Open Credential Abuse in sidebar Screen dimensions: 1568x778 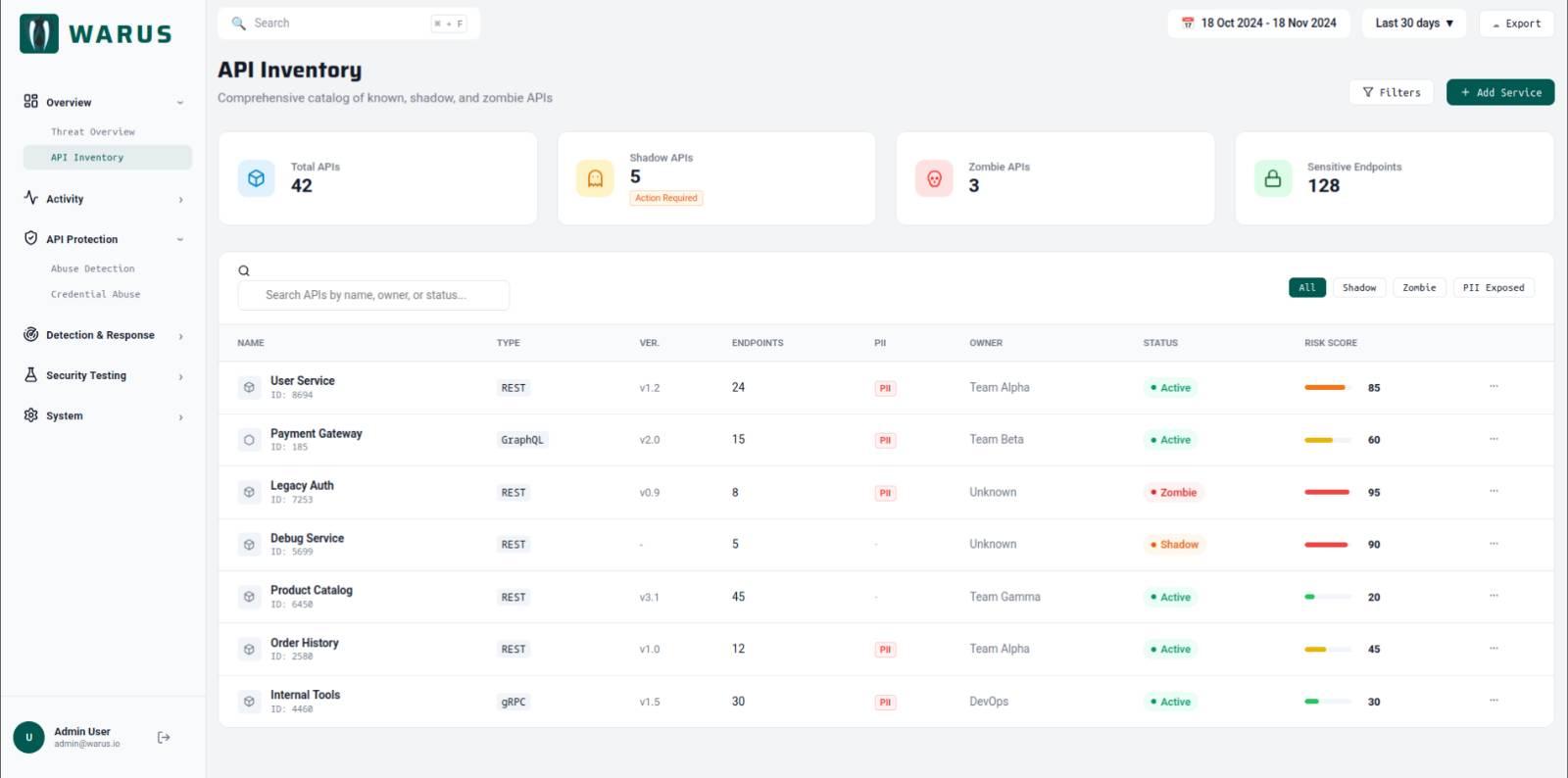pos(95,294)
